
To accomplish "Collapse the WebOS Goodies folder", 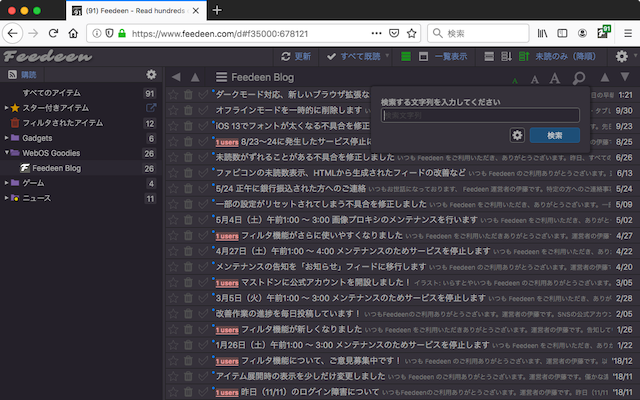I will (6, 153).
